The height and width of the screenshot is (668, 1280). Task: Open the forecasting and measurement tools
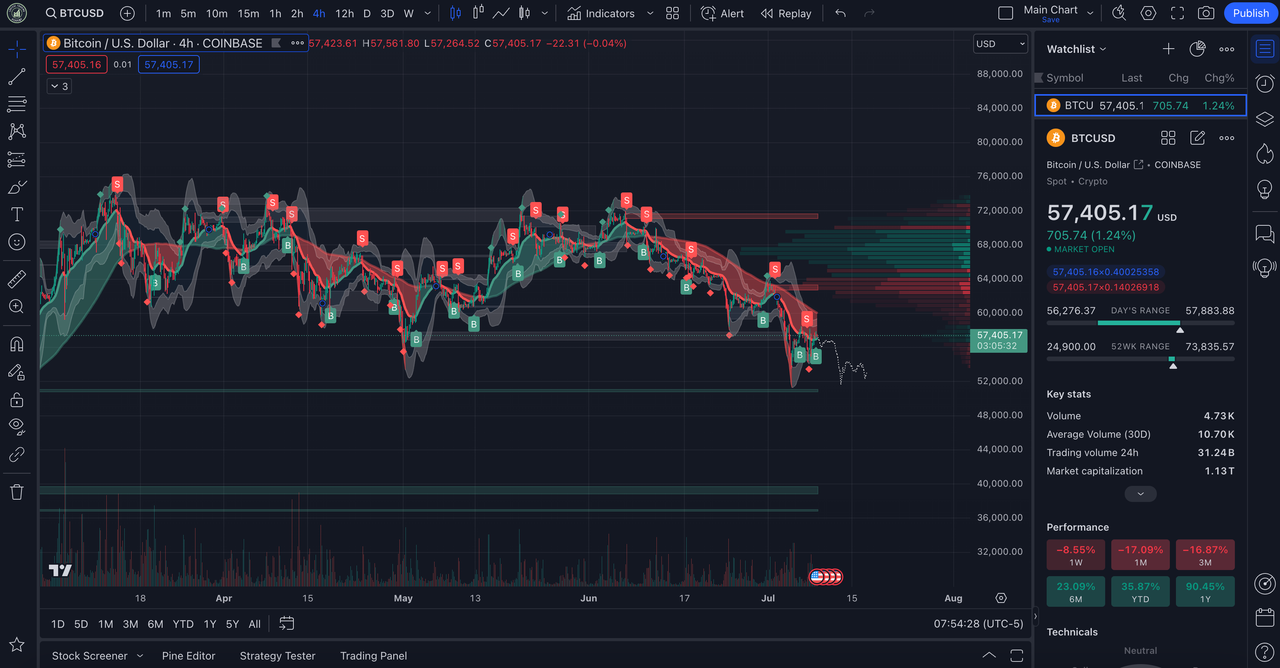point(17,159)
